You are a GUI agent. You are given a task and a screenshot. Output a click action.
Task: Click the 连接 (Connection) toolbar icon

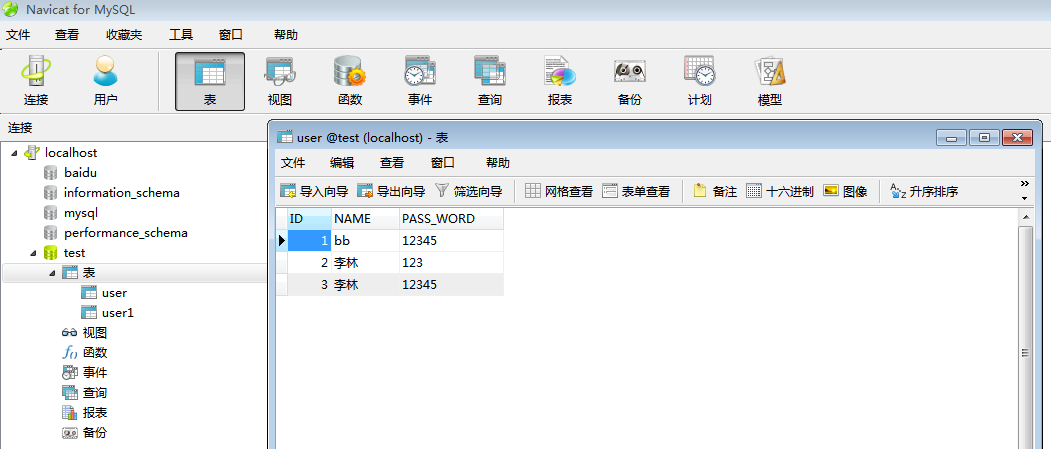(36, 81)
